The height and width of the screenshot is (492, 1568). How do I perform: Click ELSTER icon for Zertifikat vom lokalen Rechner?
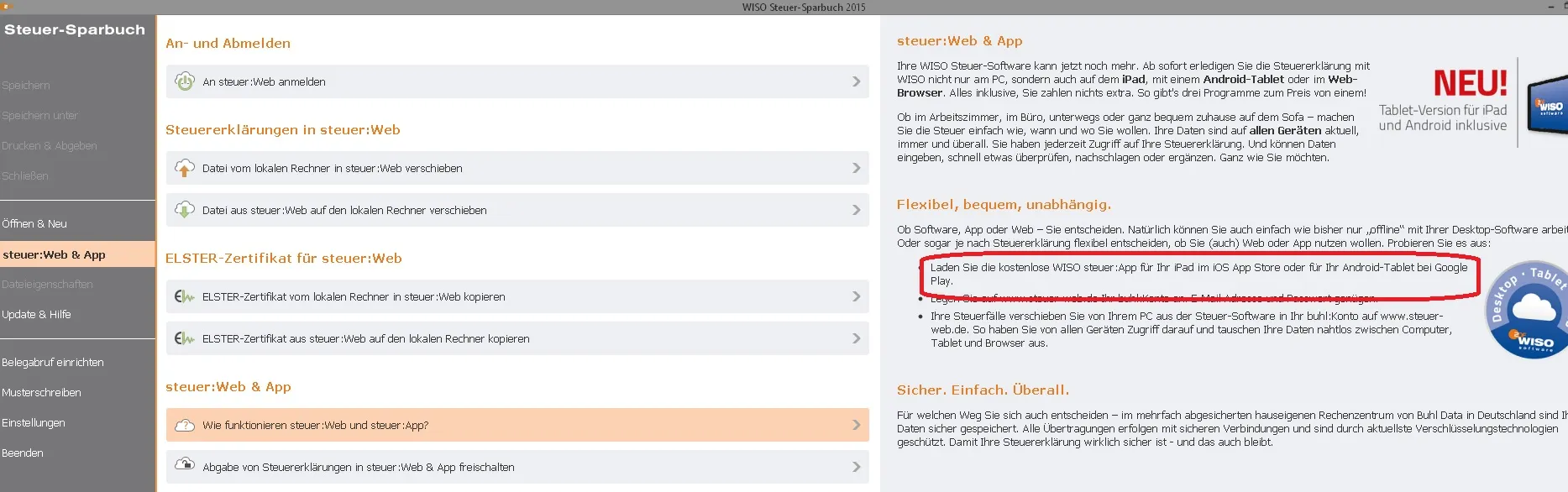[185, 296]
